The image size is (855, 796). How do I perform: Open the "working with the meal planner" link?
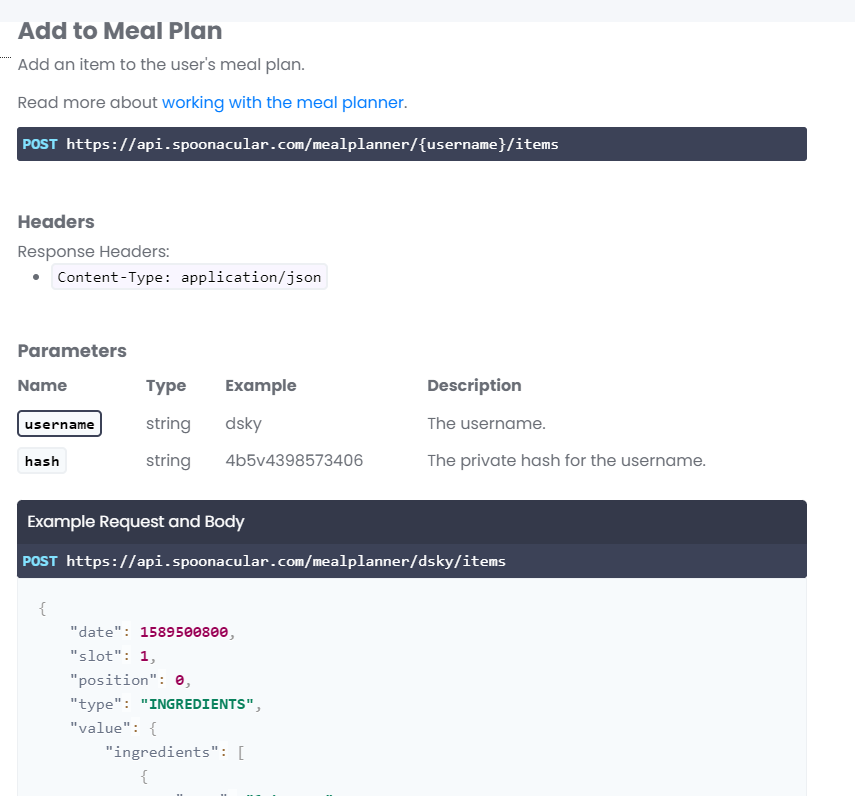point(283,102)
